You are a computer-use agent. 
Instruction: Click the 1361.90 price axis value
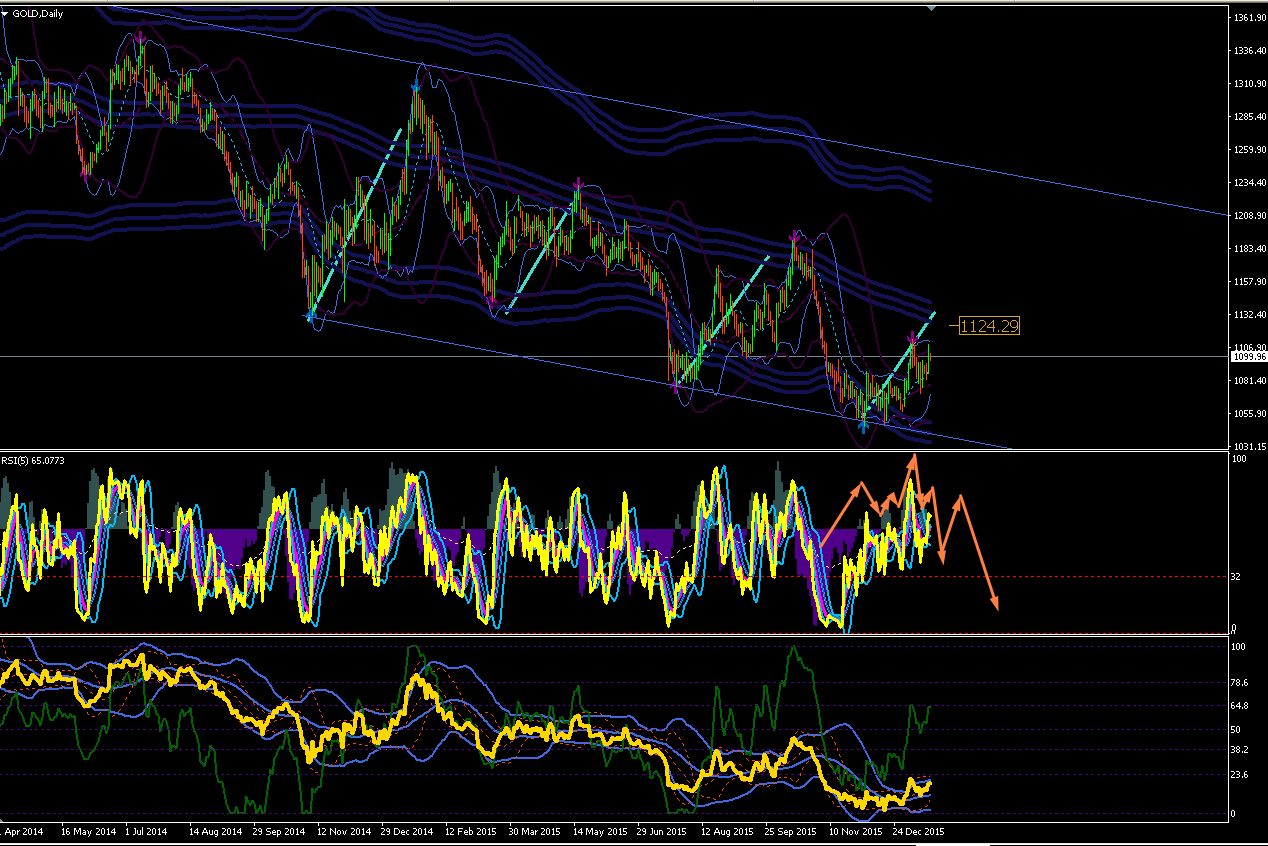click(x=1250, y=18)
